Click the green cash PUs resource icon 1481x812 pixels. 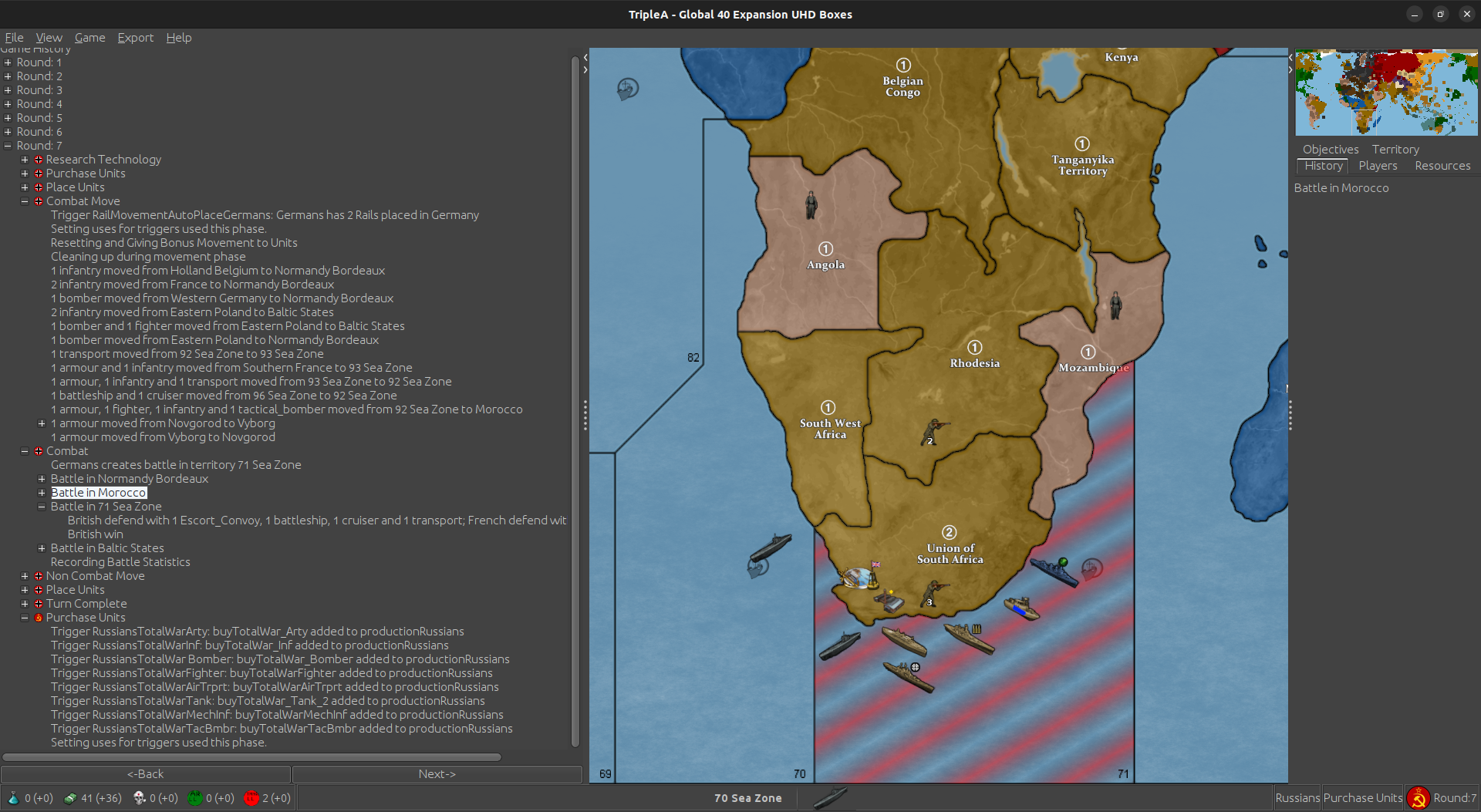pos(69,798)
